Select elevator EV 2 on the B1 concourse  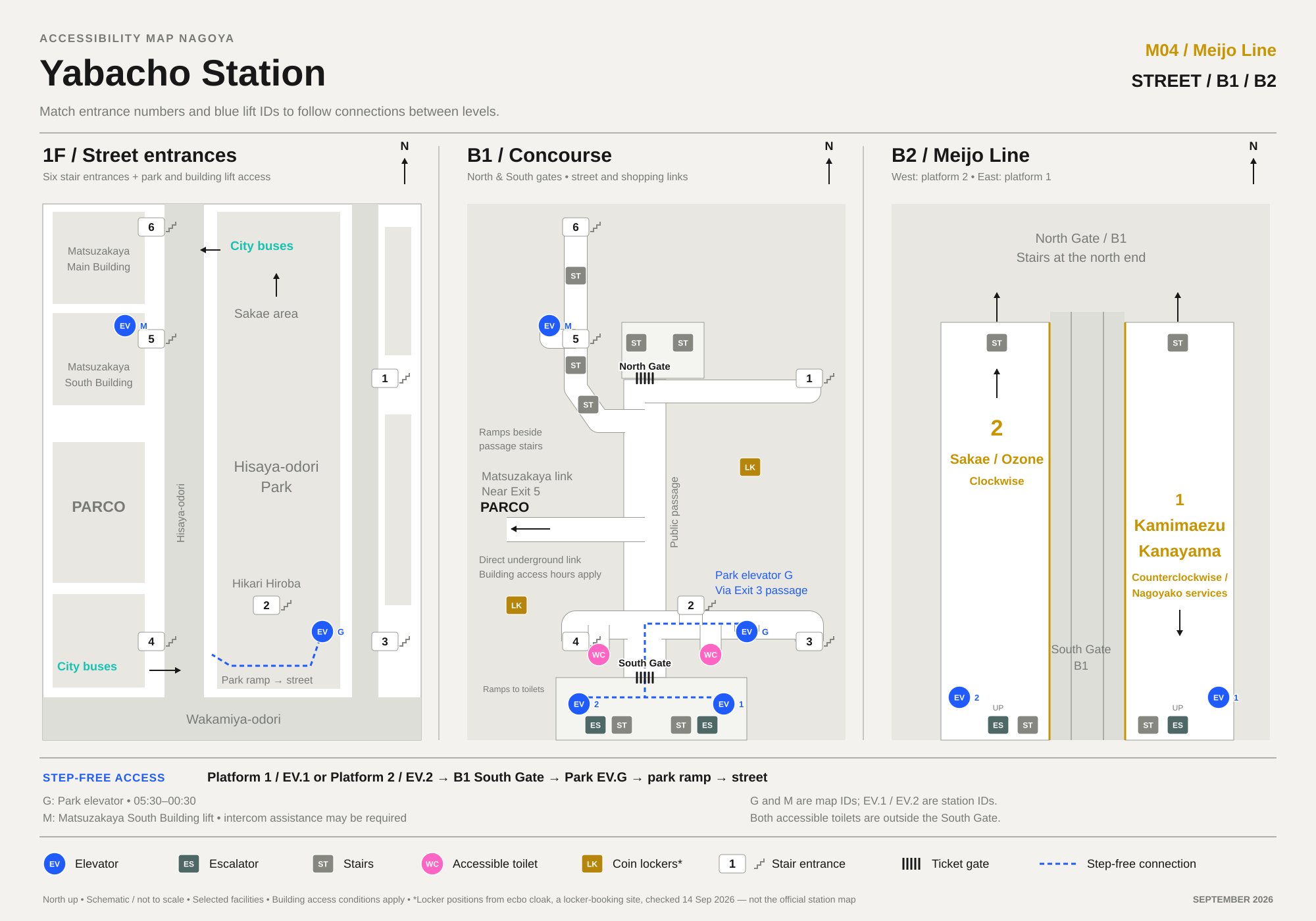pos(579,704)
